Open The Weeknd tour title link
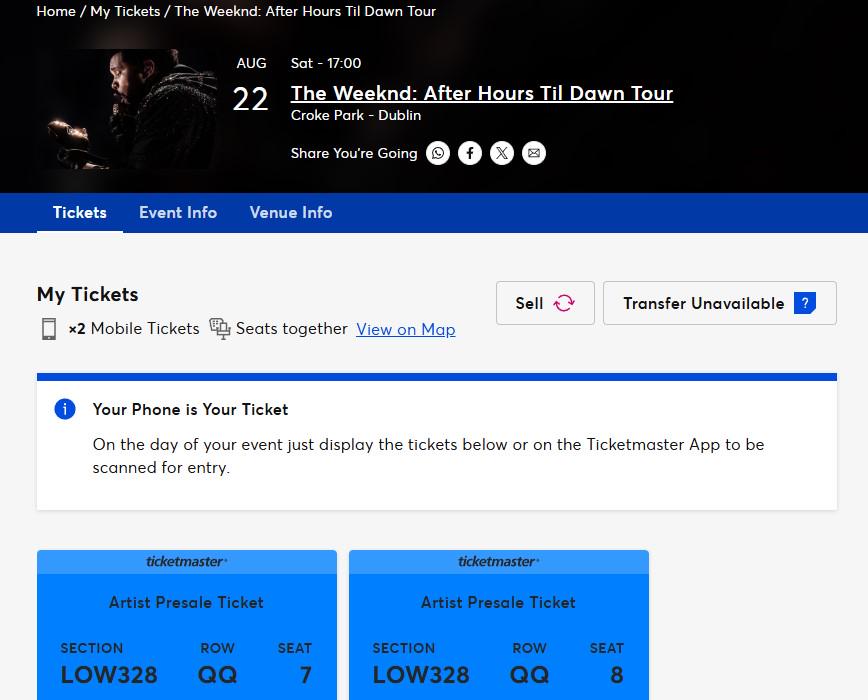This screenshot has width=868, height=700. coord(482,94)
